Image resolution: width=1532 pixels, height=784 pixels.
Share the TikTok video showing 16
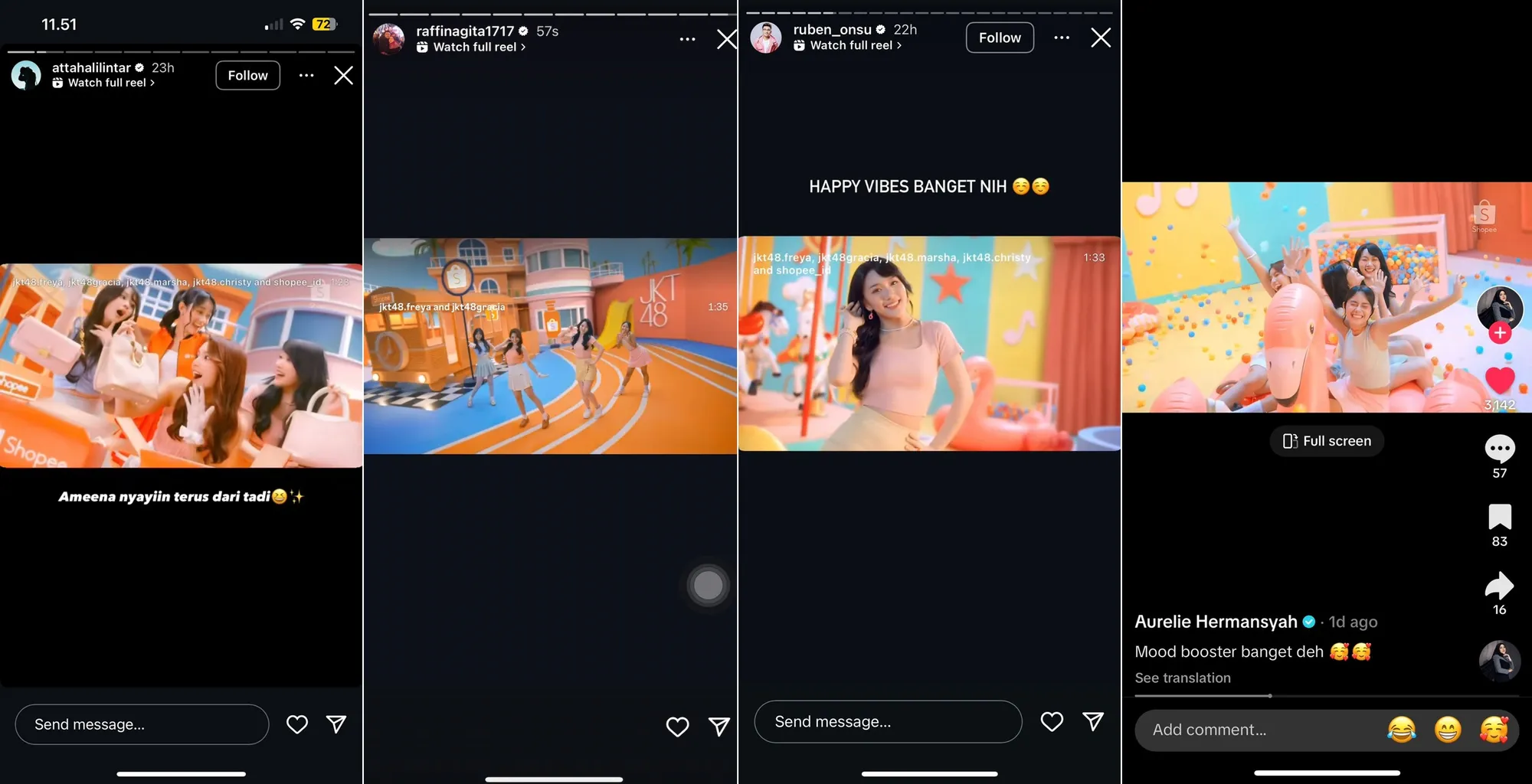[x=1500, y=586]
